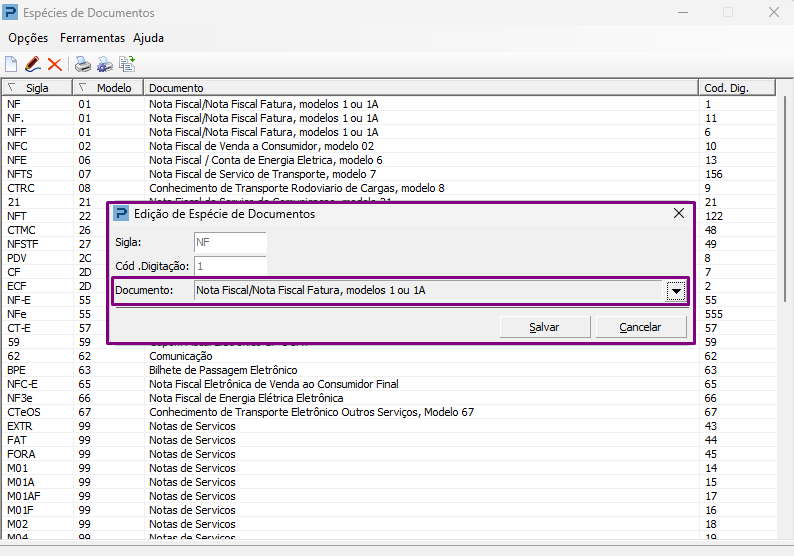Click the Sigla input field in the dialog
Screen dimensions: 794x556
[230, 242]
